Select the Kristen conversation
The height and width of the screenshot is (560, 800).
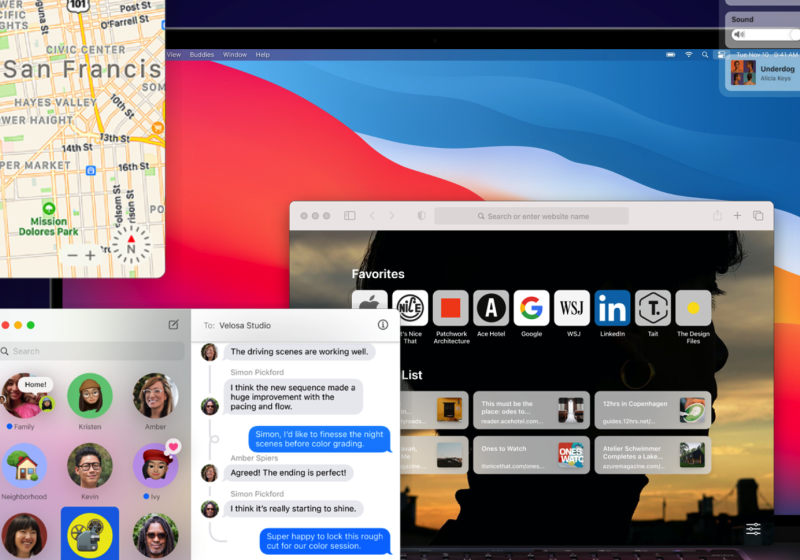(89, 396)
